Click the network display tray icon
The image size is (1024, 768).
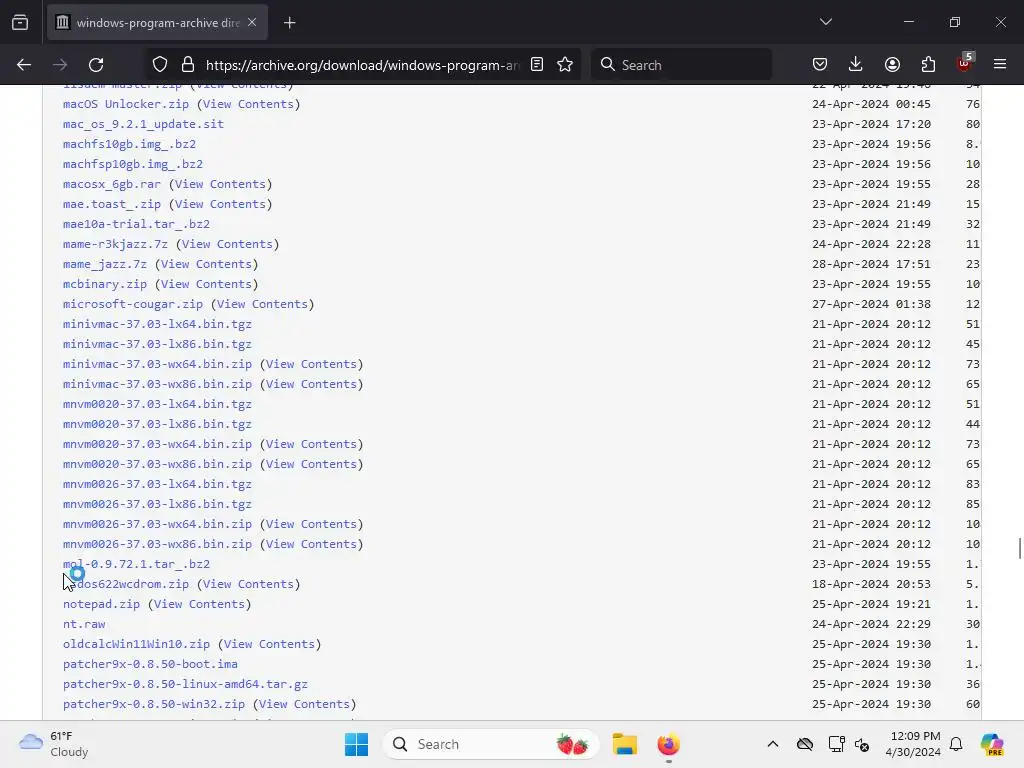pos(837,744)
